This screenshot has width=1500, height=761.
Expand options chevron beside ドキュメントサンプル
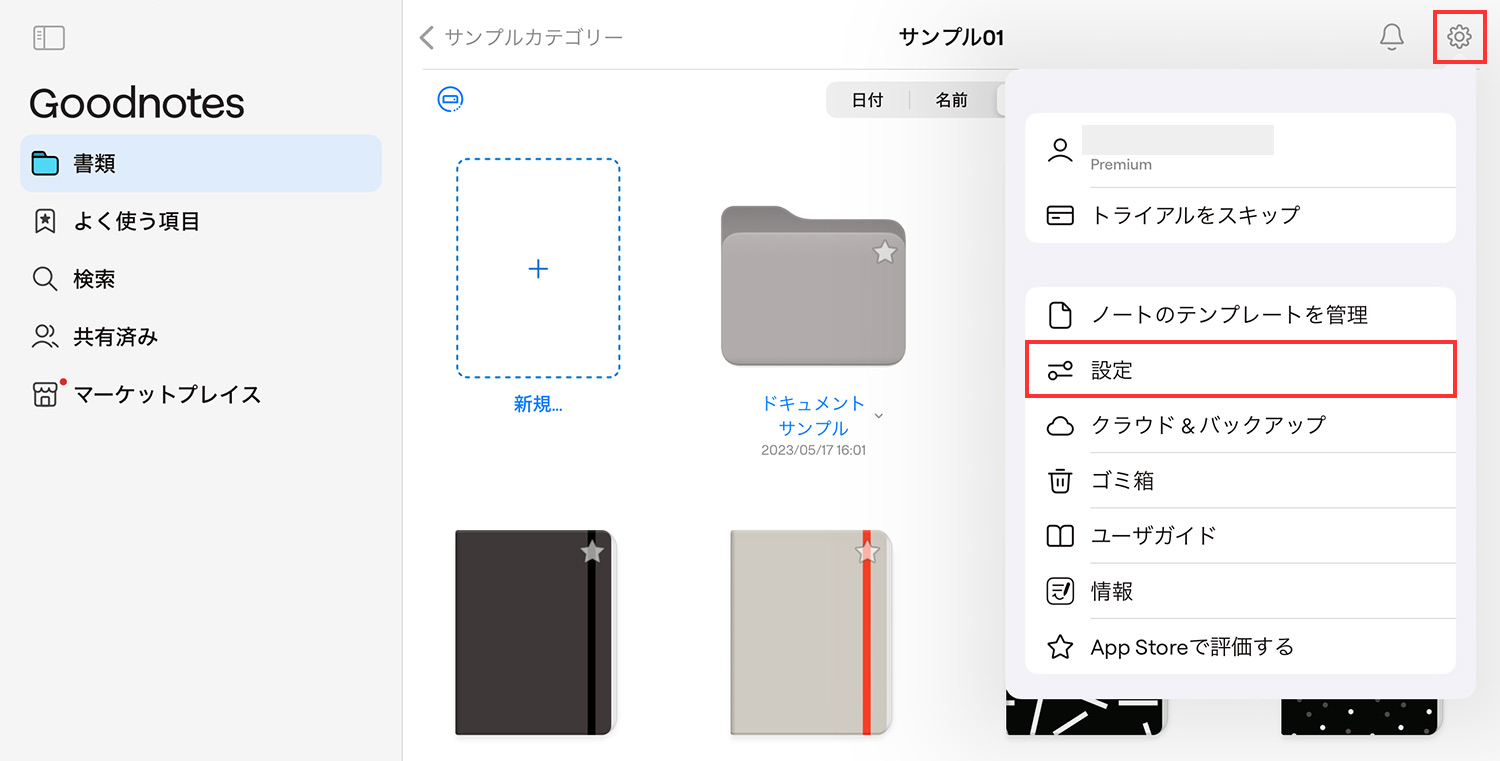click(x=879, y=415)
